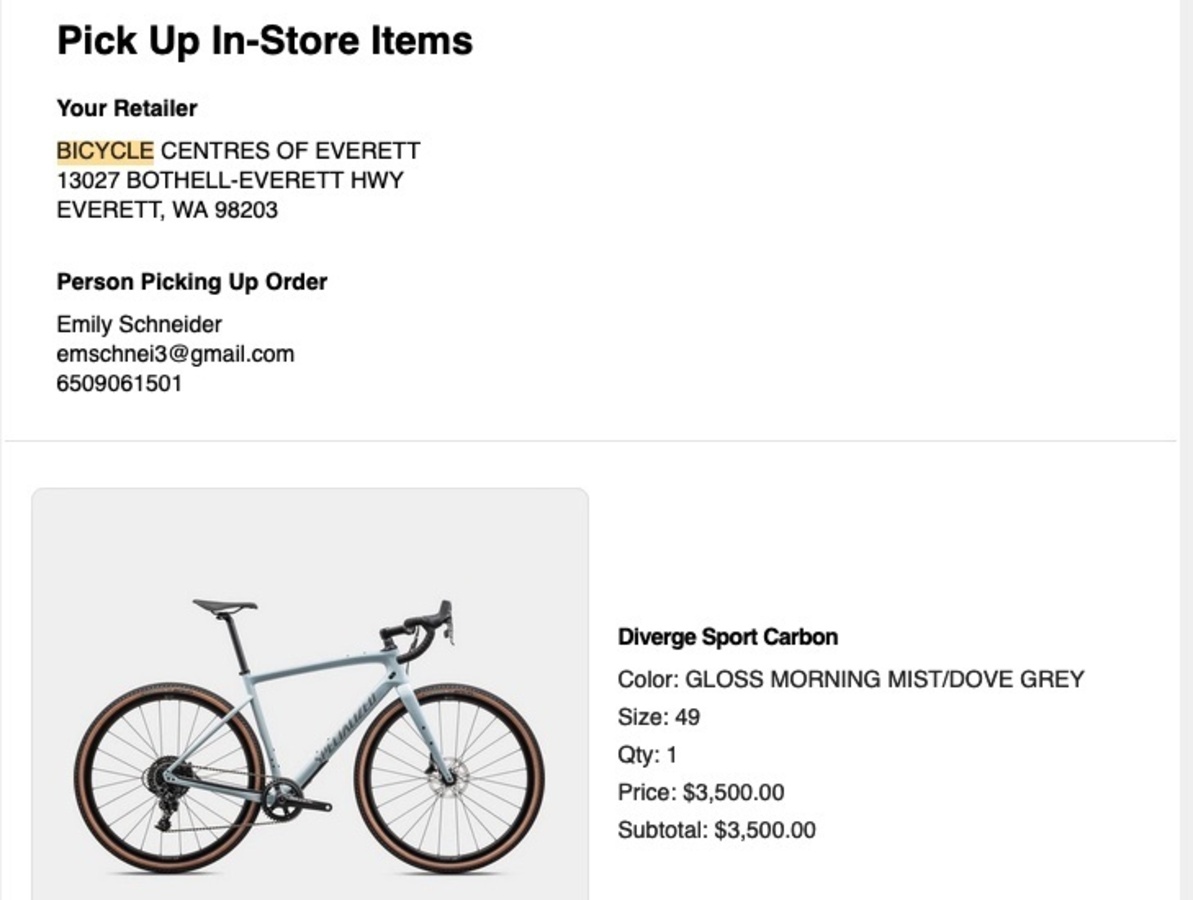Viewport: 1193px width, 900px height.
Task: Click the emschnei3@gmail.com email address
Action: point(175,354)
